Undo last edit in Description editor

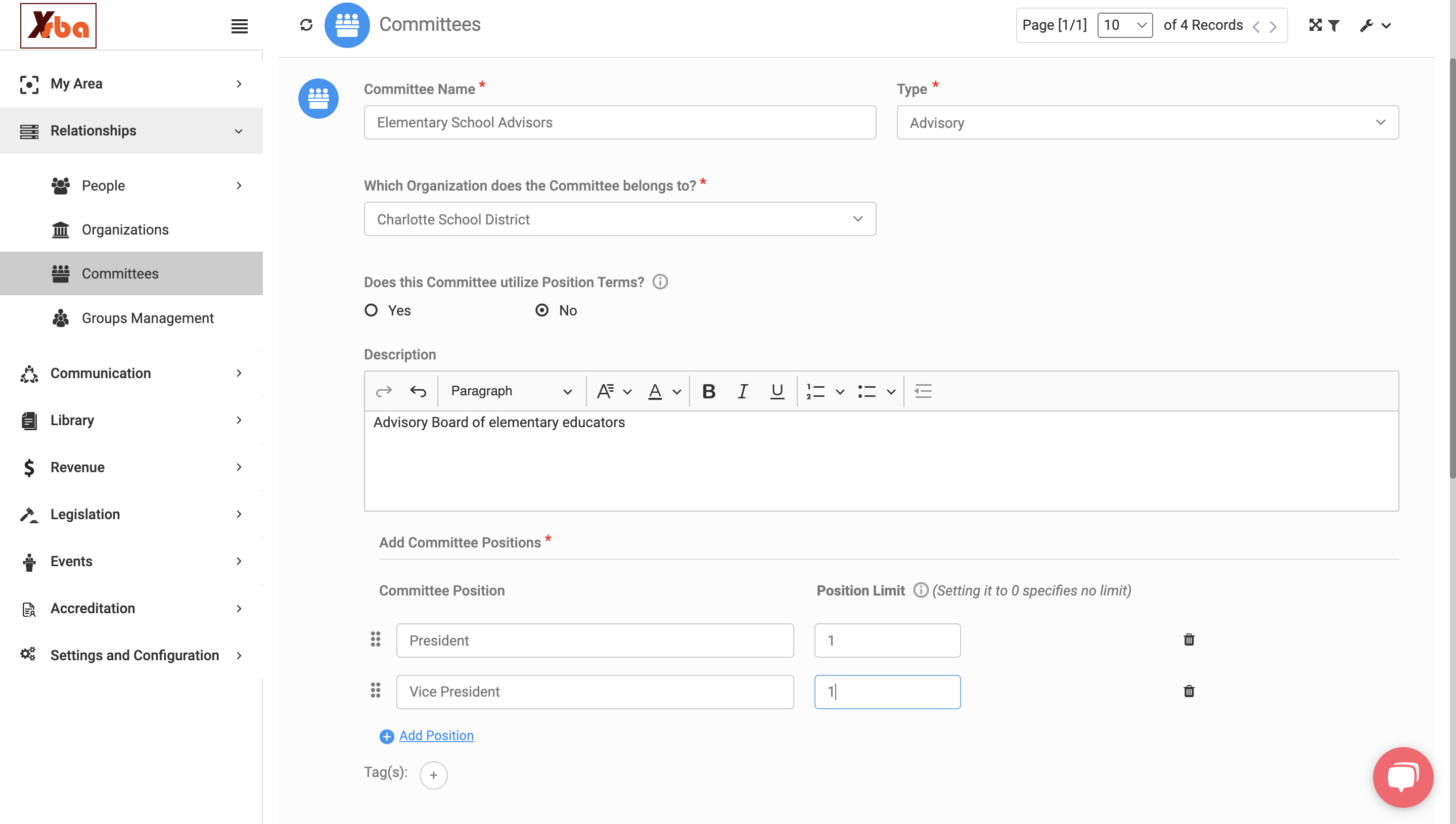[418, 391]
